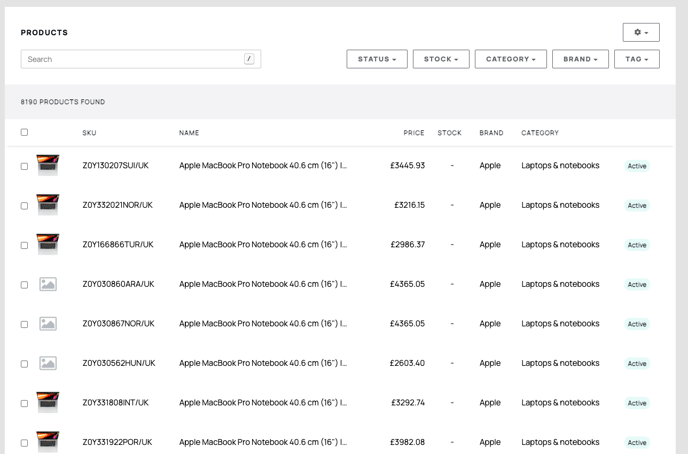Viewport: 688px width, 454px height.
Task: Check the box for Z0Y030867NOR/UK
Action: pos(24,324)
